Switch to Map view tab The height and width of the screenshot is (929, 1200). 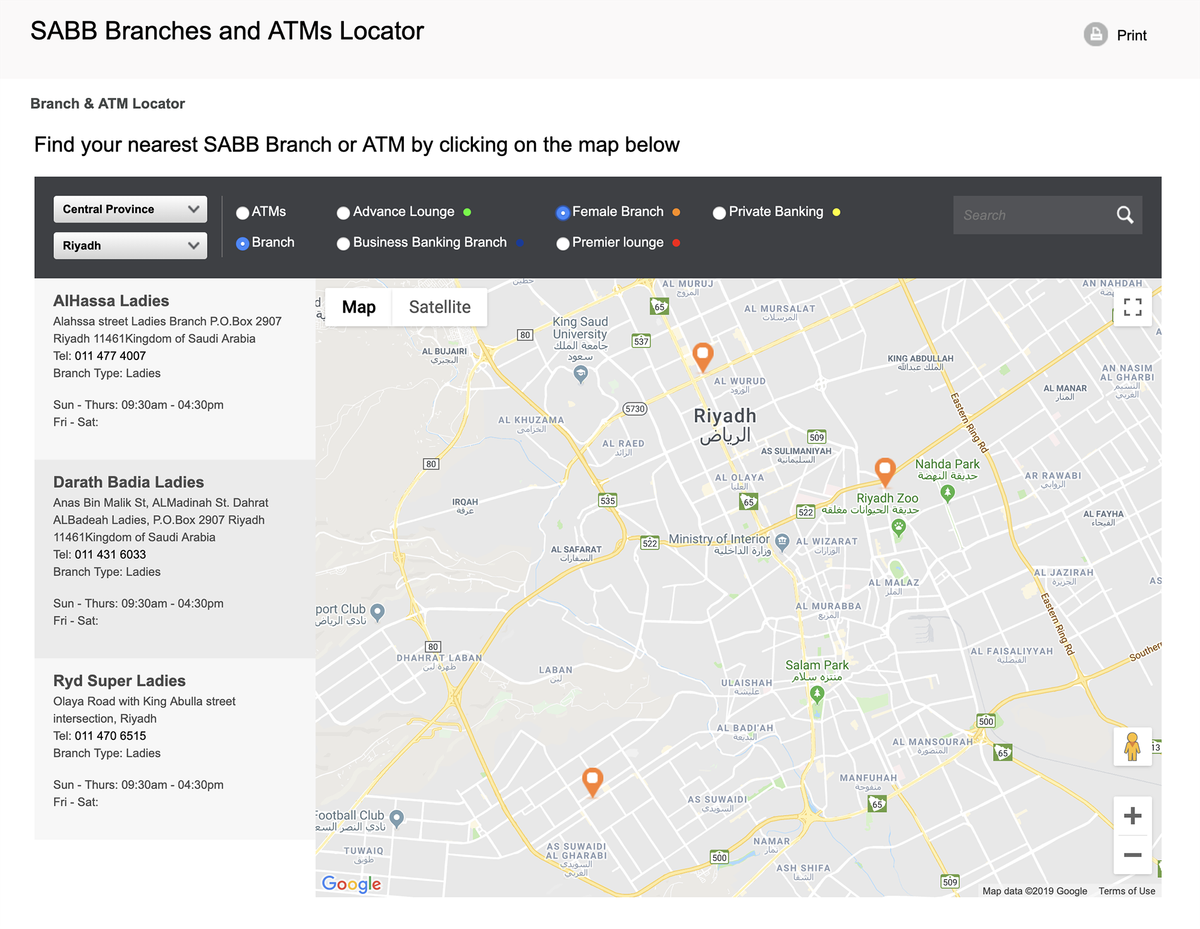359,307
